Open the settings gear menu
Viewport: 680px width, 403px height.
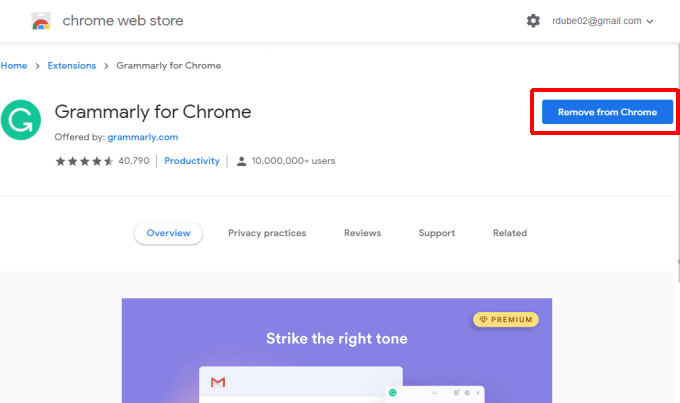tap(533, 21)
